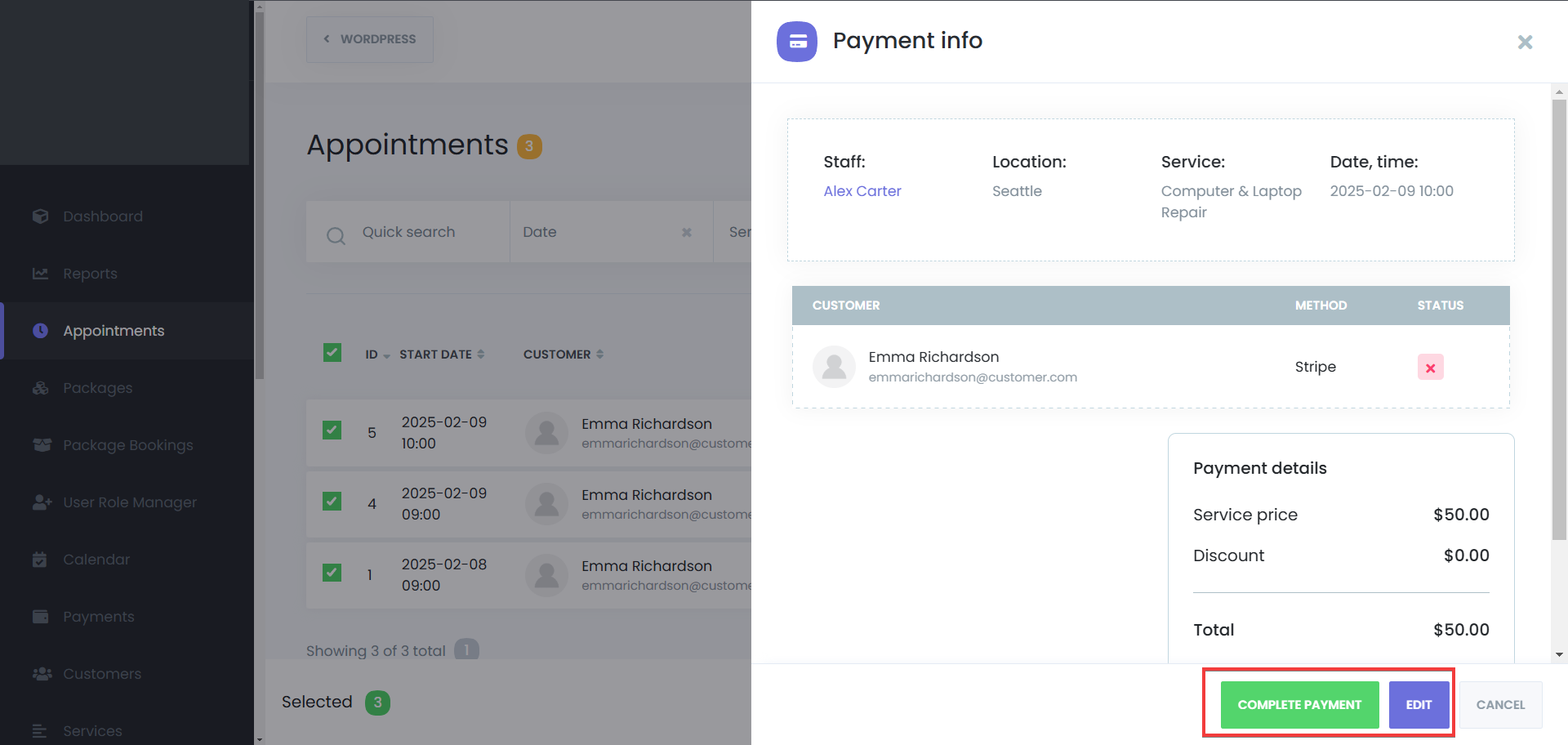Click the Dashboard icon in sidebar
Viewport: 1568px width, 745px height.
(40, 216)
